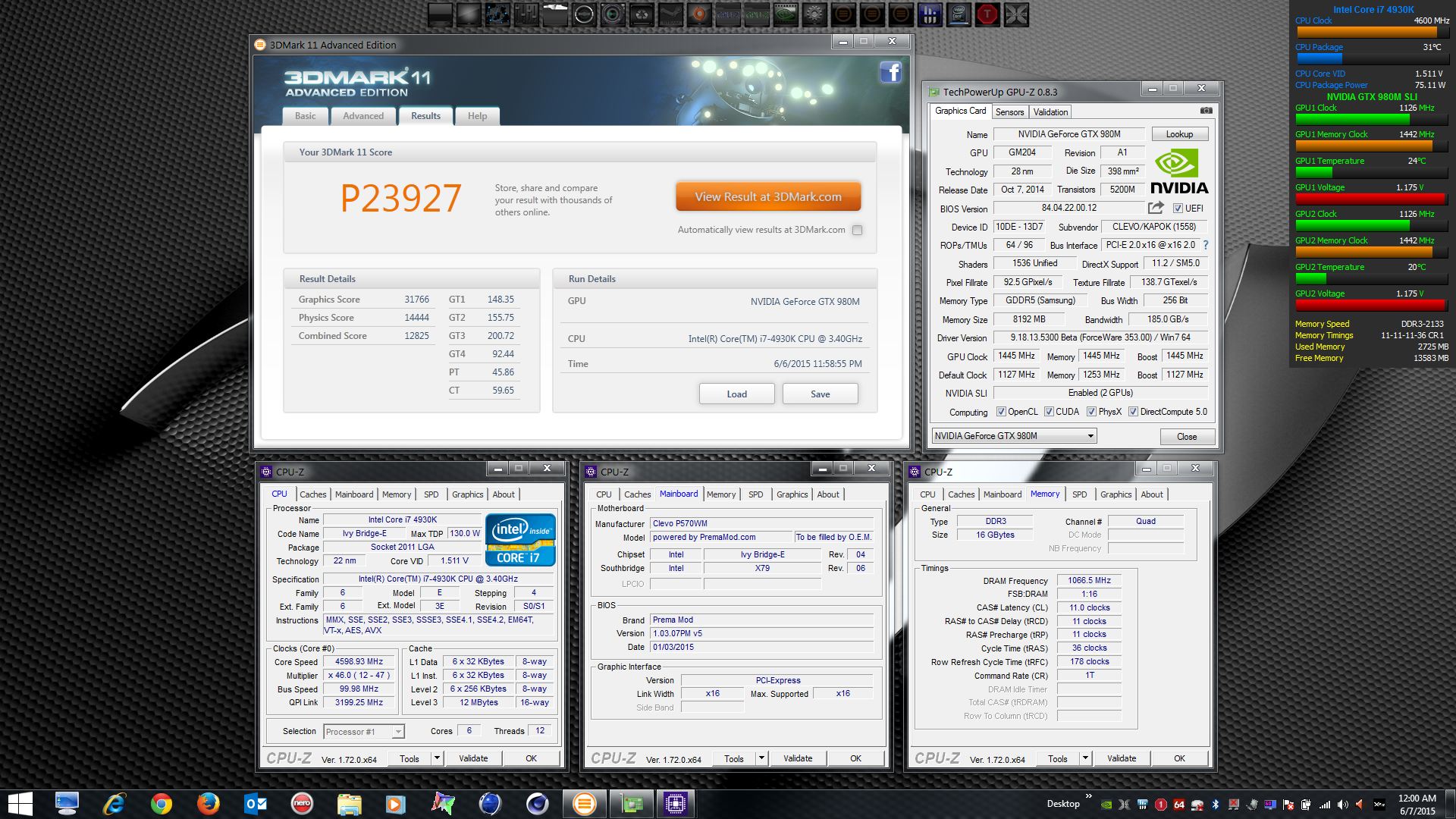Open the settings gear icon in the top dock
1456x819 pixels.
point(814,14)
